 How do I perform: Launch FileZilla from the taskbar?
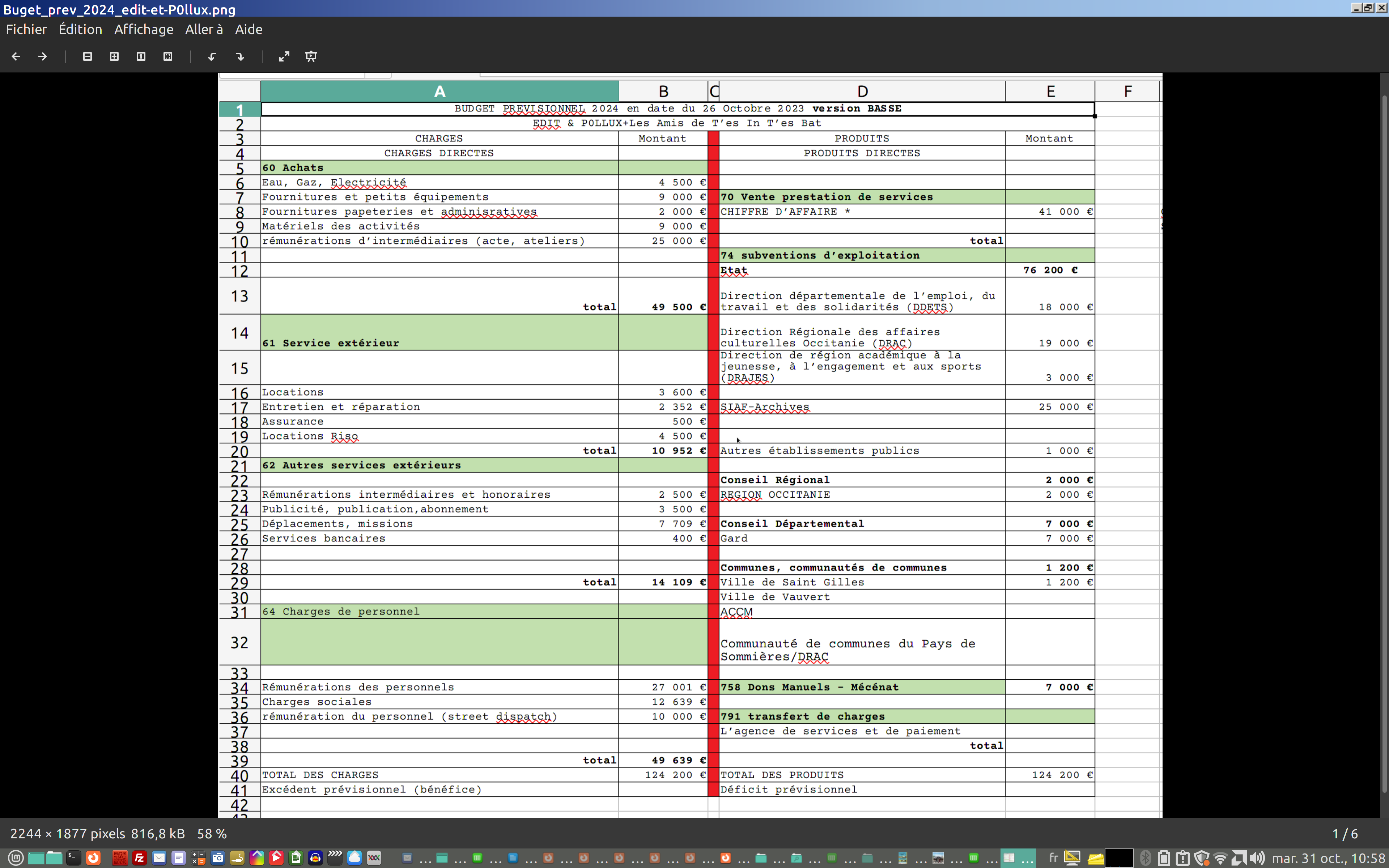pos(139,858)
